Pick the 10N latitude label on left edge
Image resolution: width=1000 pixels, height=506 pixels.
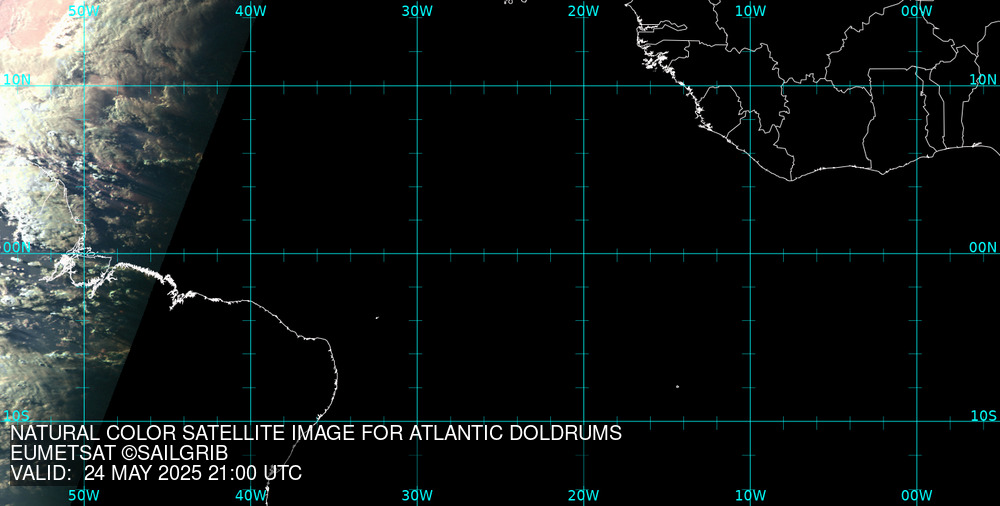(x=17, y=80)
